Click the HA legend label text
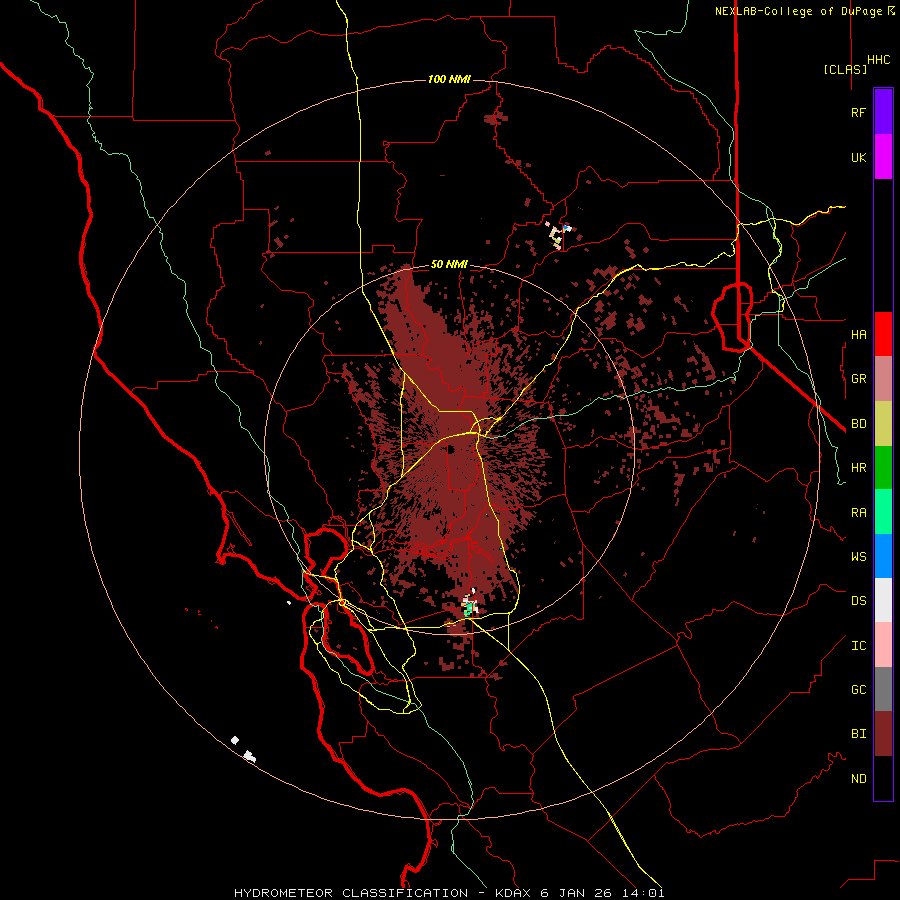 [858, 334]
